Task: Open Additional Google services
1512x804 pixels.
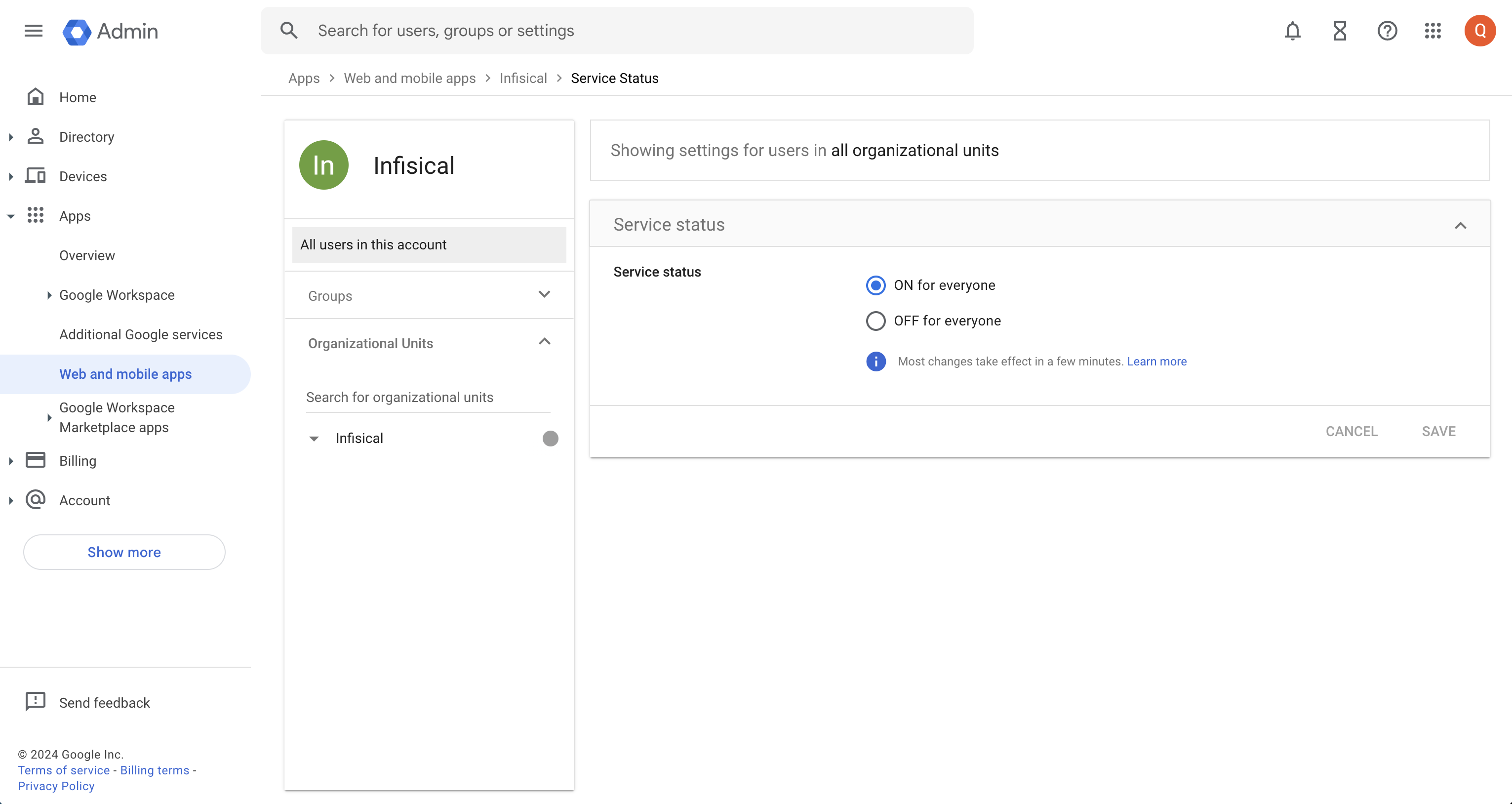Action: (141, 334)
